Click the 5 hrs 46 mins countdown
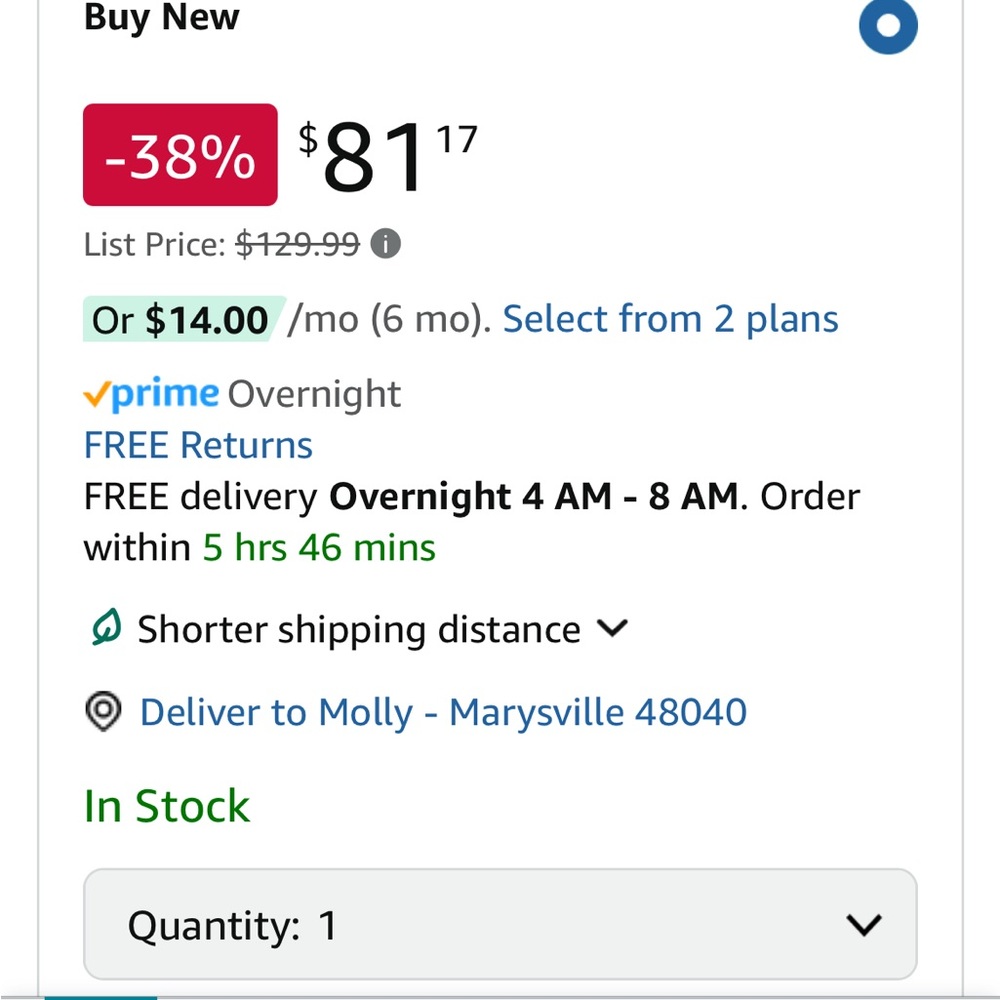Viewport: 1000px width, 1000px height. pyautogui.click(x=319, y=548)
